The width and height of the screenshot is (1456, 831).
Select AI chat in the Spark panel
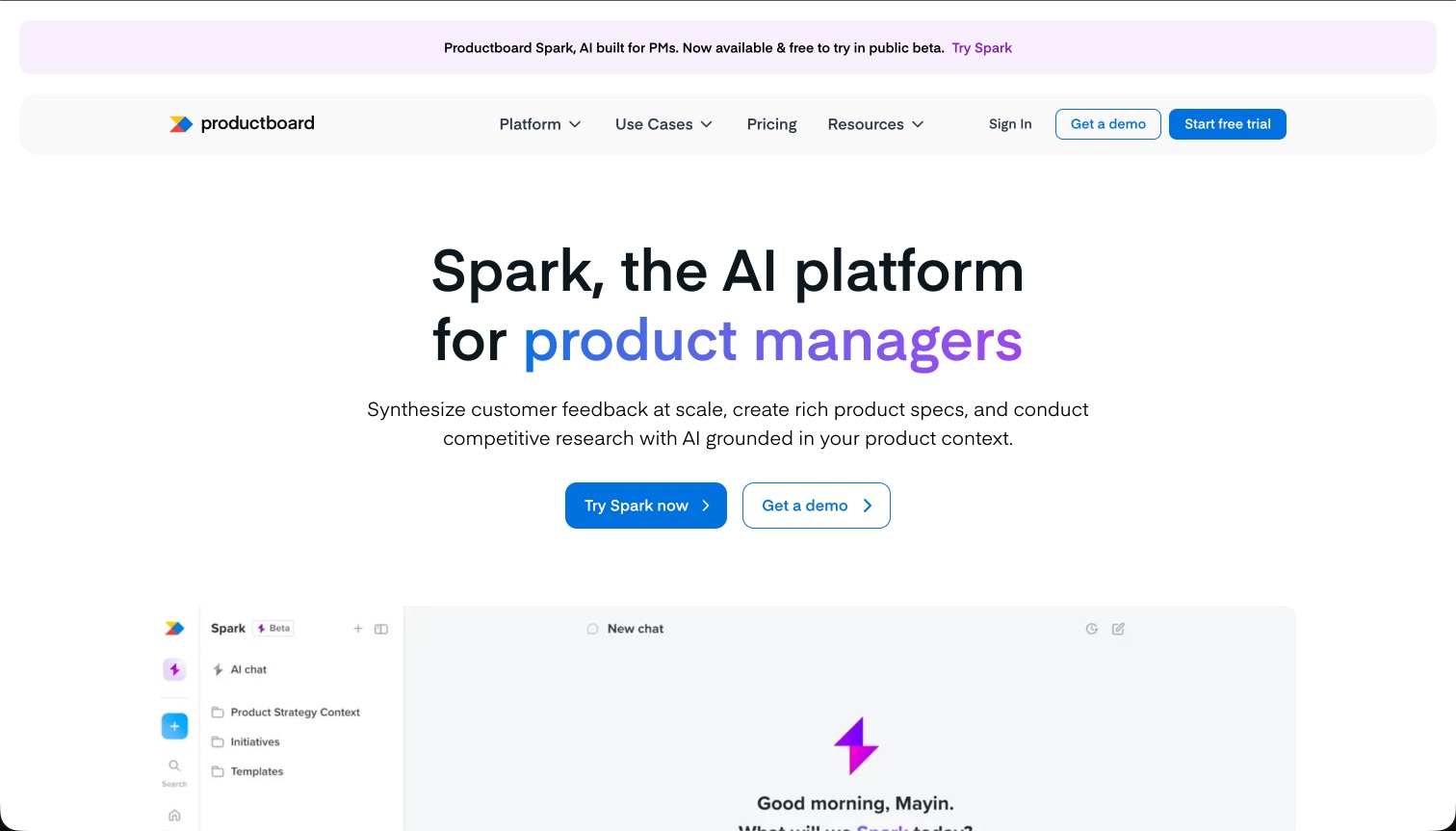[x=247, y=669]
